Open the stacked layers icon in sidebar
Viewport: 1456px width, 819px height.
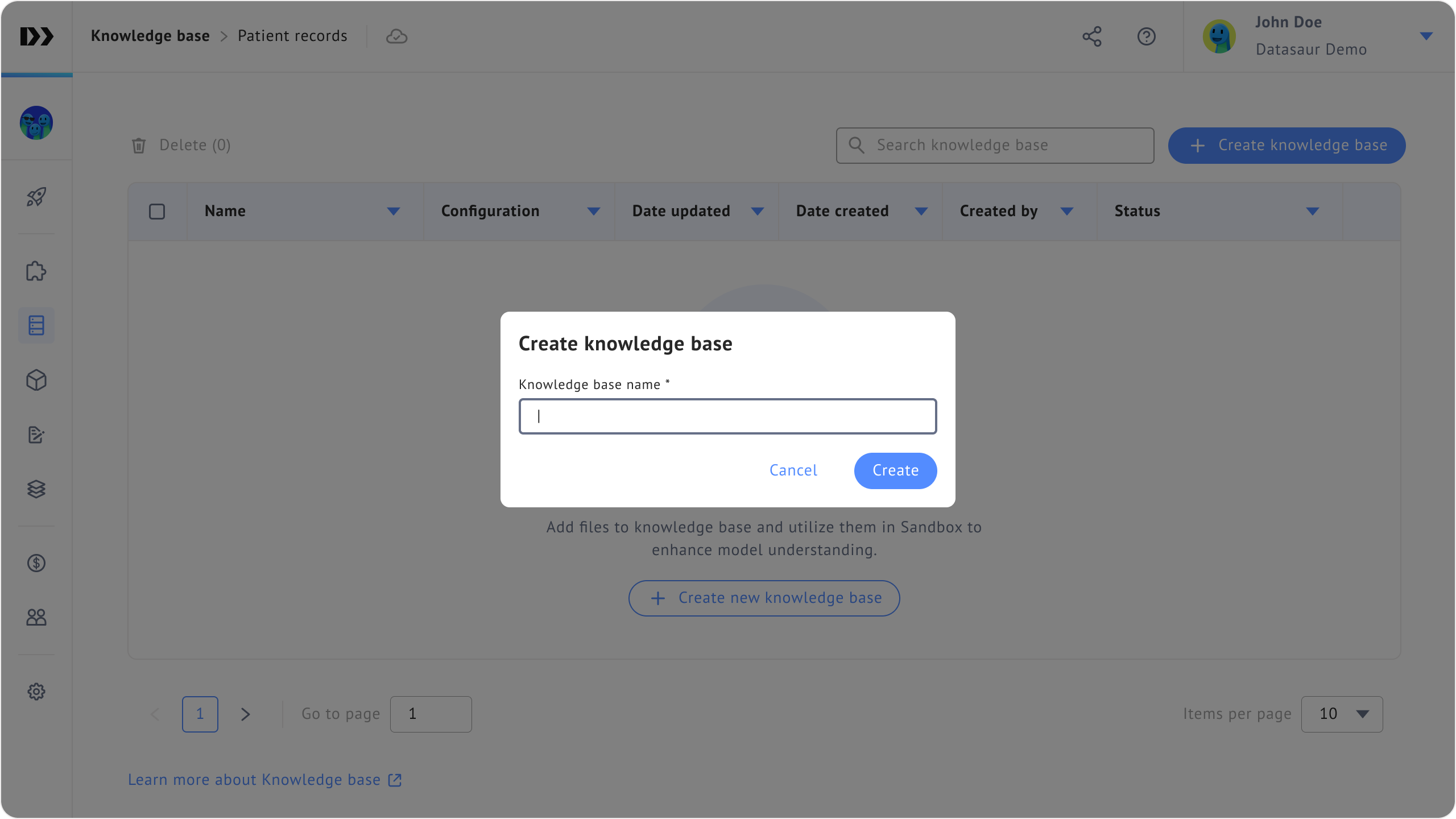point(36,489)
